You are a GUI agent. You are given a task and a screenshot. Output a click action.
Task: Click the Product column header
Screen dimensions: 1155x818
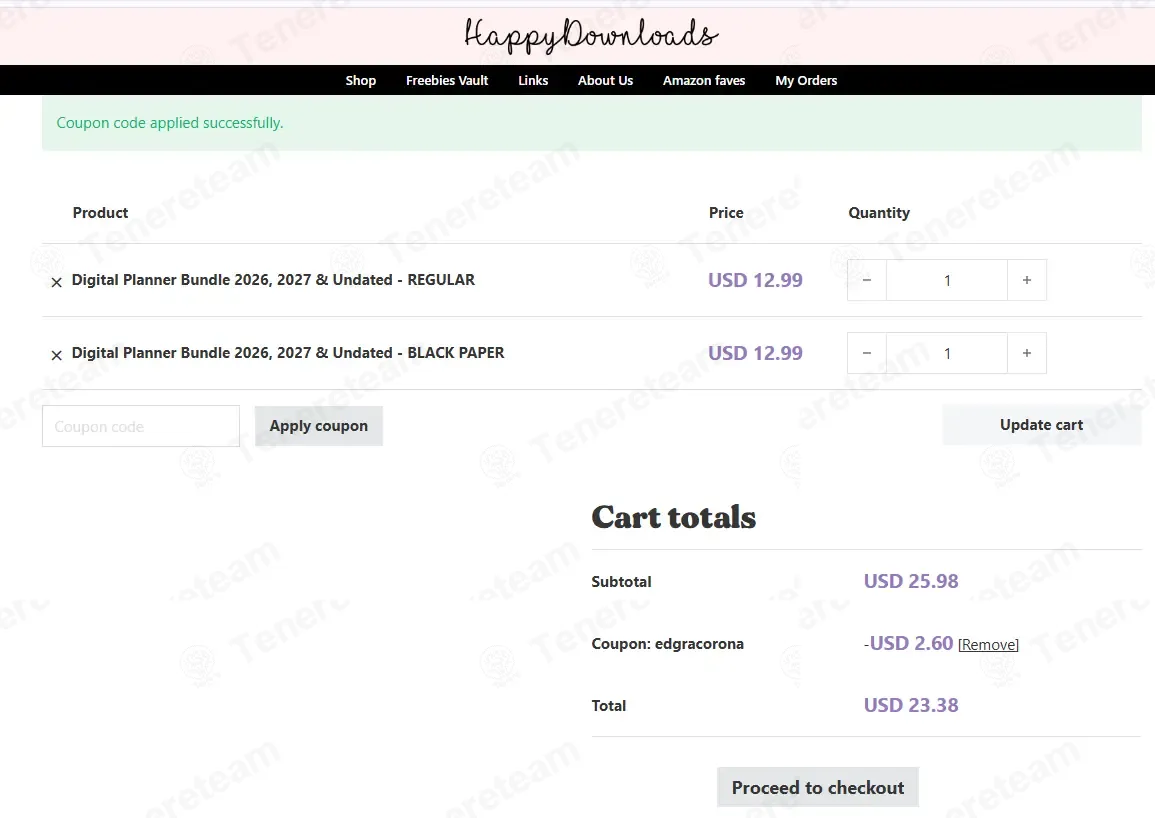tap(100, 213)
